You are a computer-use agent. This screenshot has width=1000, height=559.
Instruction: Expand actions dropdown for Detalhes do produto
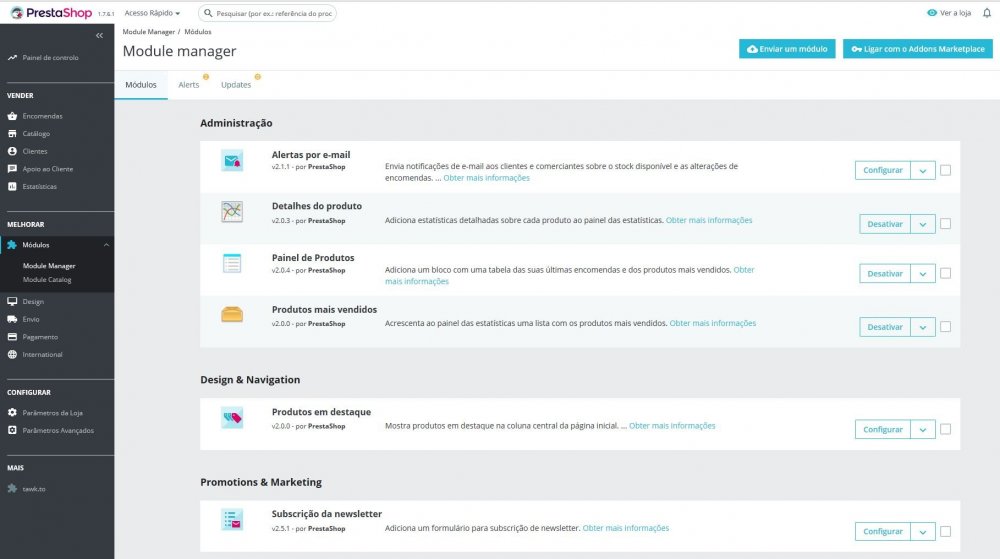pyautogui.click(x=923, y=224)
